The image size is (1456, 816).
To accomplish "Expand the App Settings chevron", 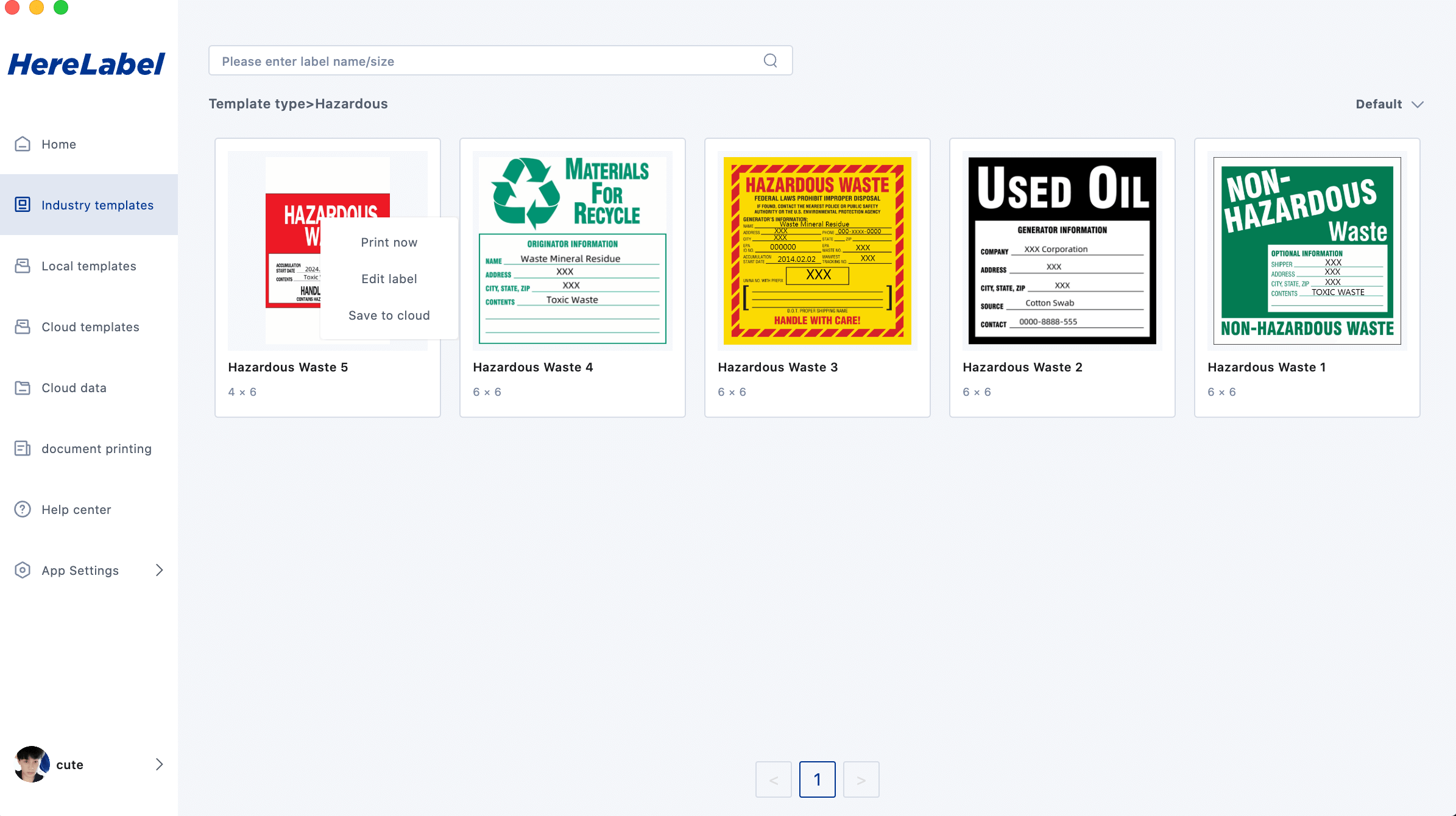I will [x=159, y=571].
